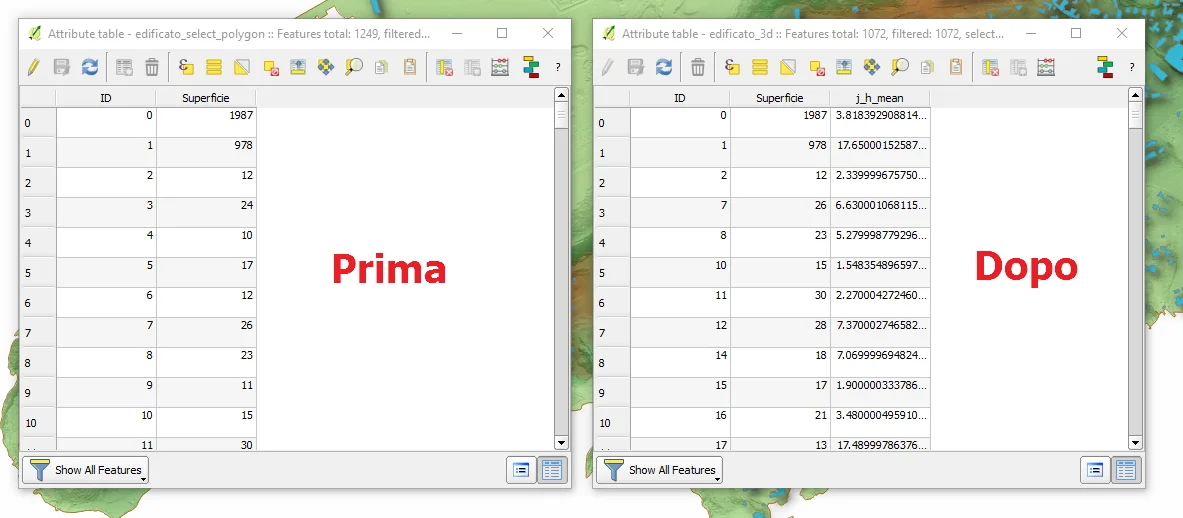Click scroll-down arrow in edificato_3d table

(1135, 443)
